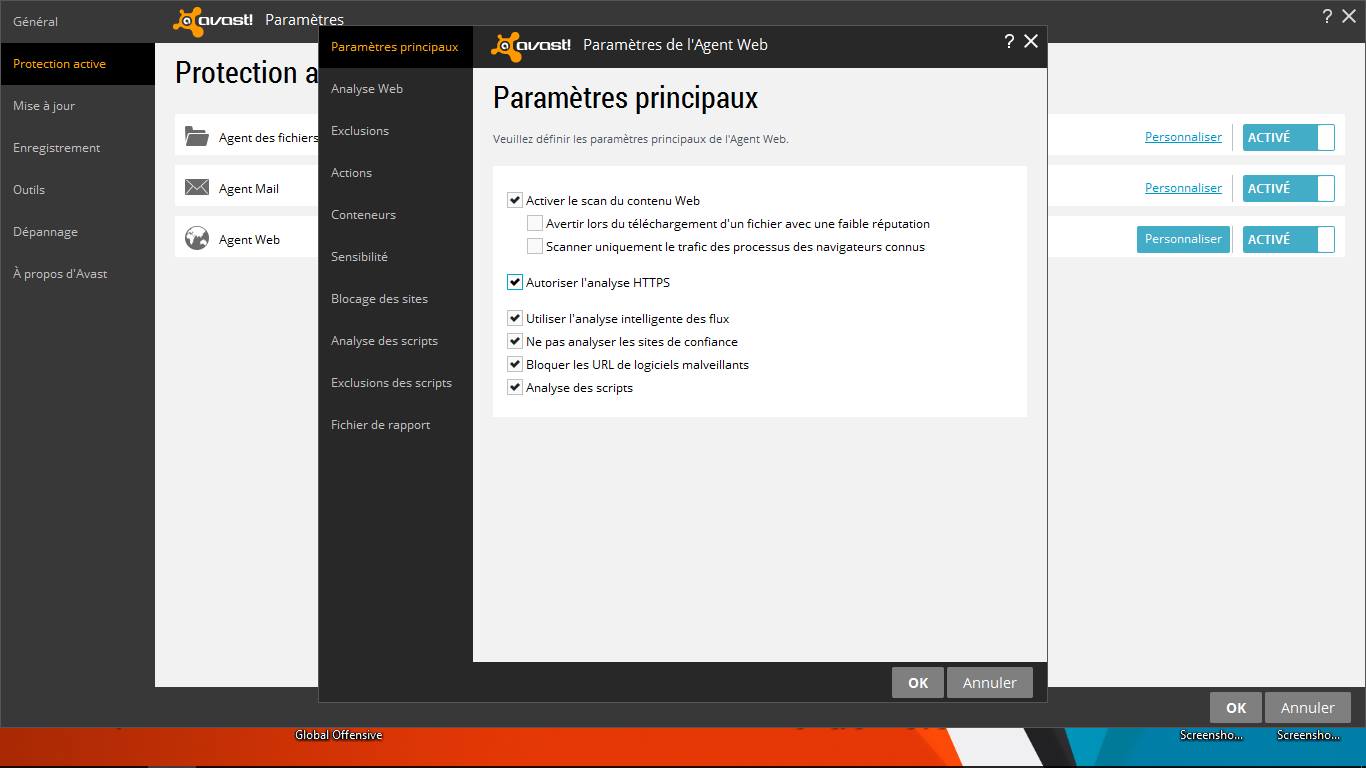The width and height of the screenshot is (1366, 768).
Task: Open the Conteneurs section
Action: point(395,215)
